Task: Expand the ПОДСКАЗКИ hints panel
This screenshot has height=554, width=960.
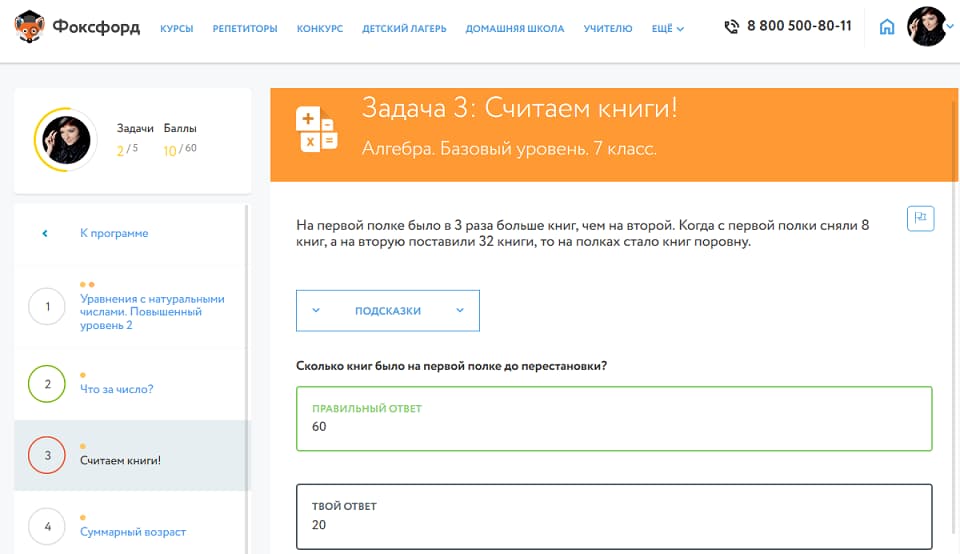Action: (x=388, y=310)
